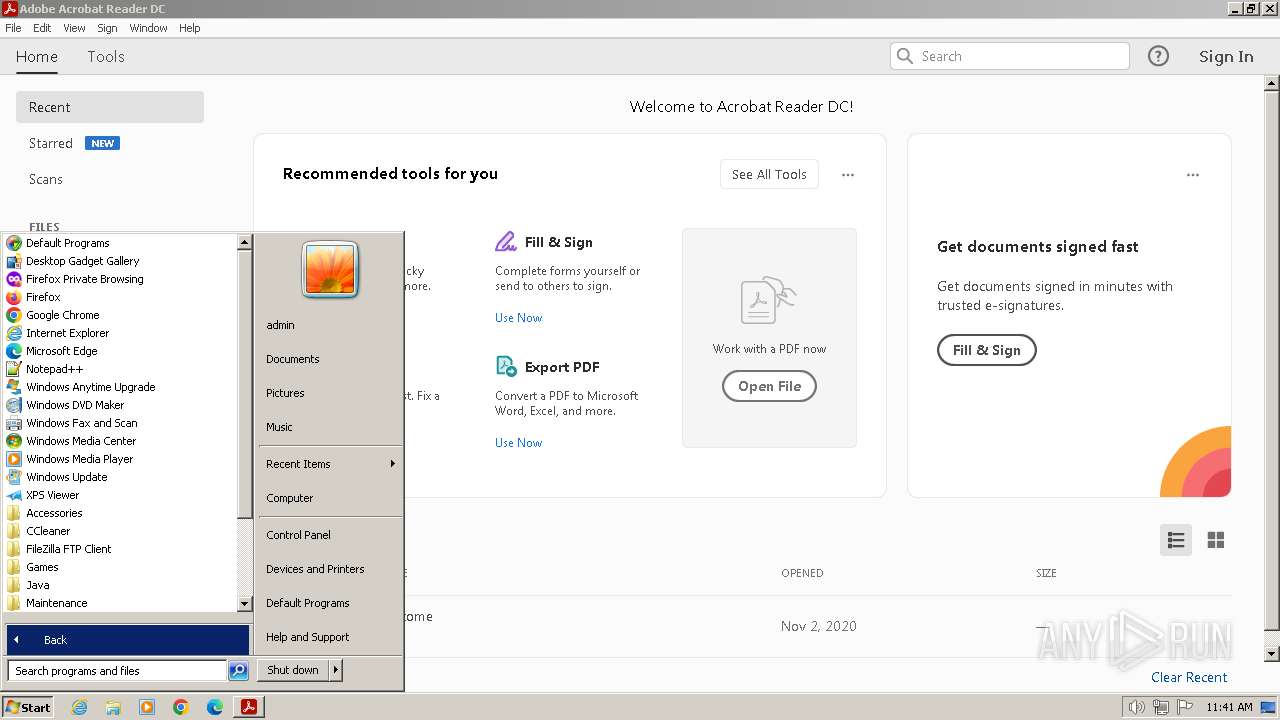Click Back in the Start menu
Image resolution: width=1280 pixels, height=720 pixels.
click(x=127, y=640)
